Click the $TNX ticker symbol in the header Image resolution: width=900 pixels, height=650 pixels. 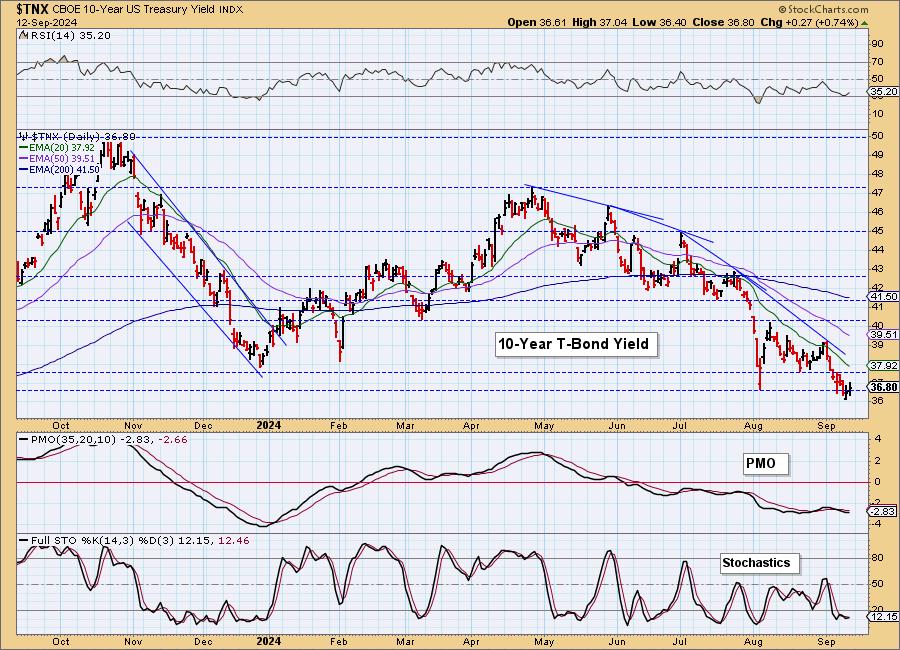(33, 9)
